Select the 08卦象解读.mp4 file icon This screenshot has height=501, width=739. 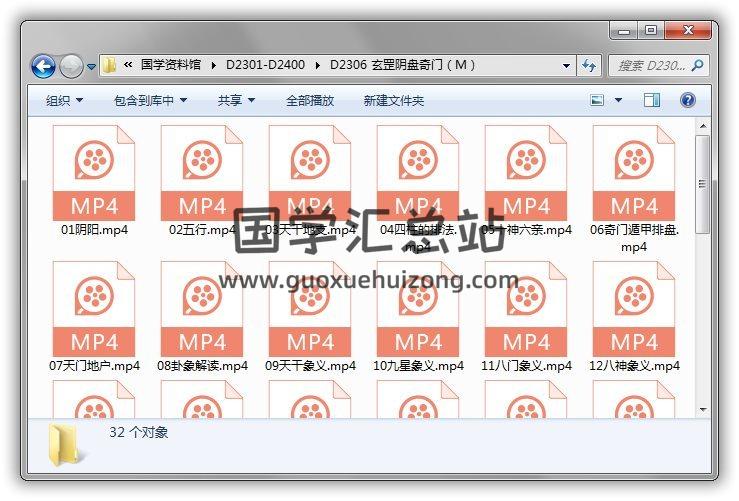pos(202,309)
